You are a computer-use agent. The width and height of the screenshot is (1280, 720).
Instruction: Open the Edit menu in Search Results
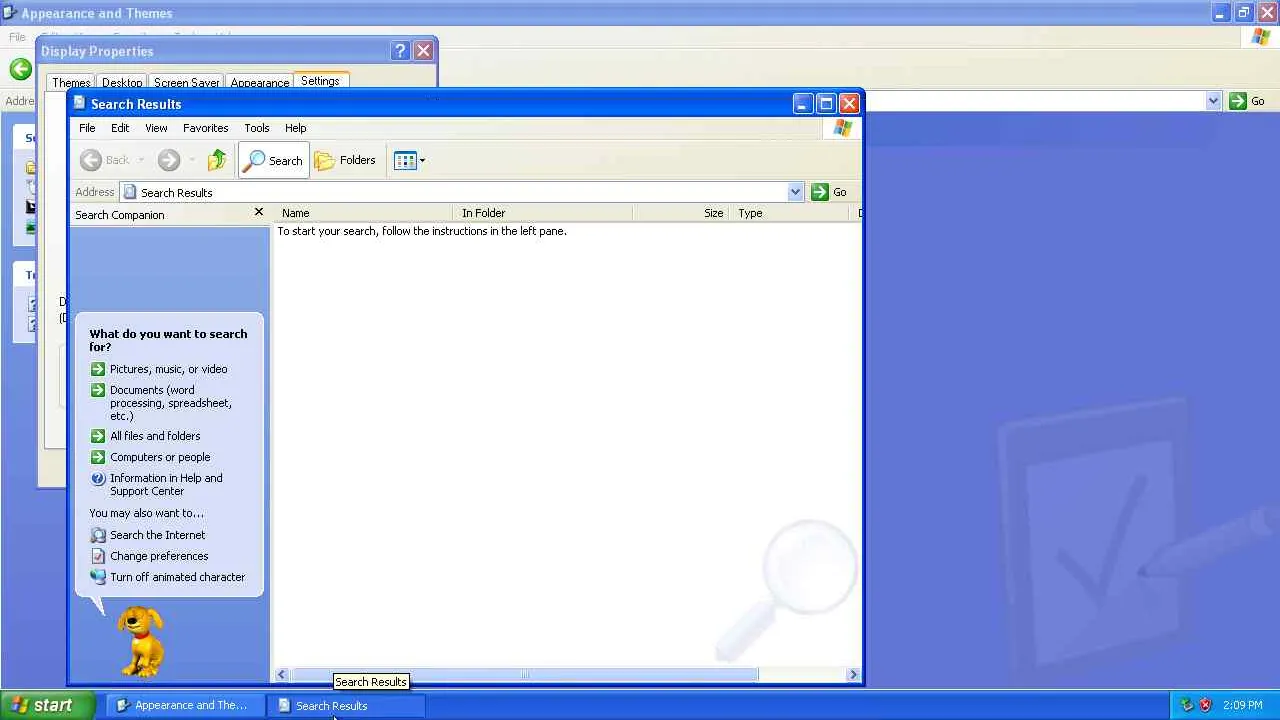(120, 128)
